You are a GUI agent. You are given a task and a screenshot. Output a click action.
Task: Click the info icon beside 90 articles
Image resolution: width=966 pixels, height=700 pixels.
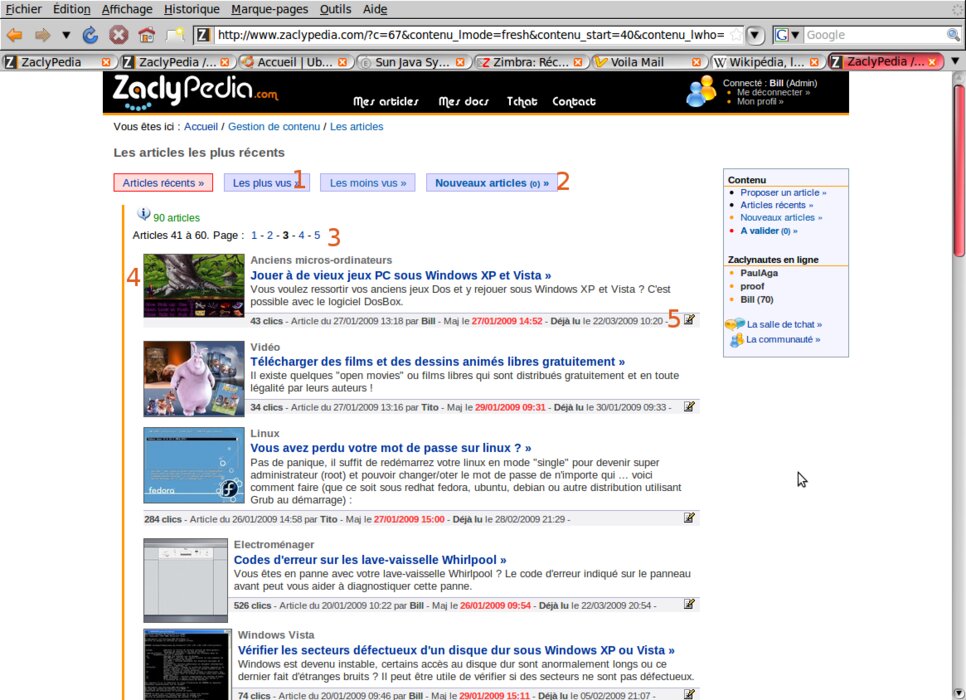coord(143,214)
